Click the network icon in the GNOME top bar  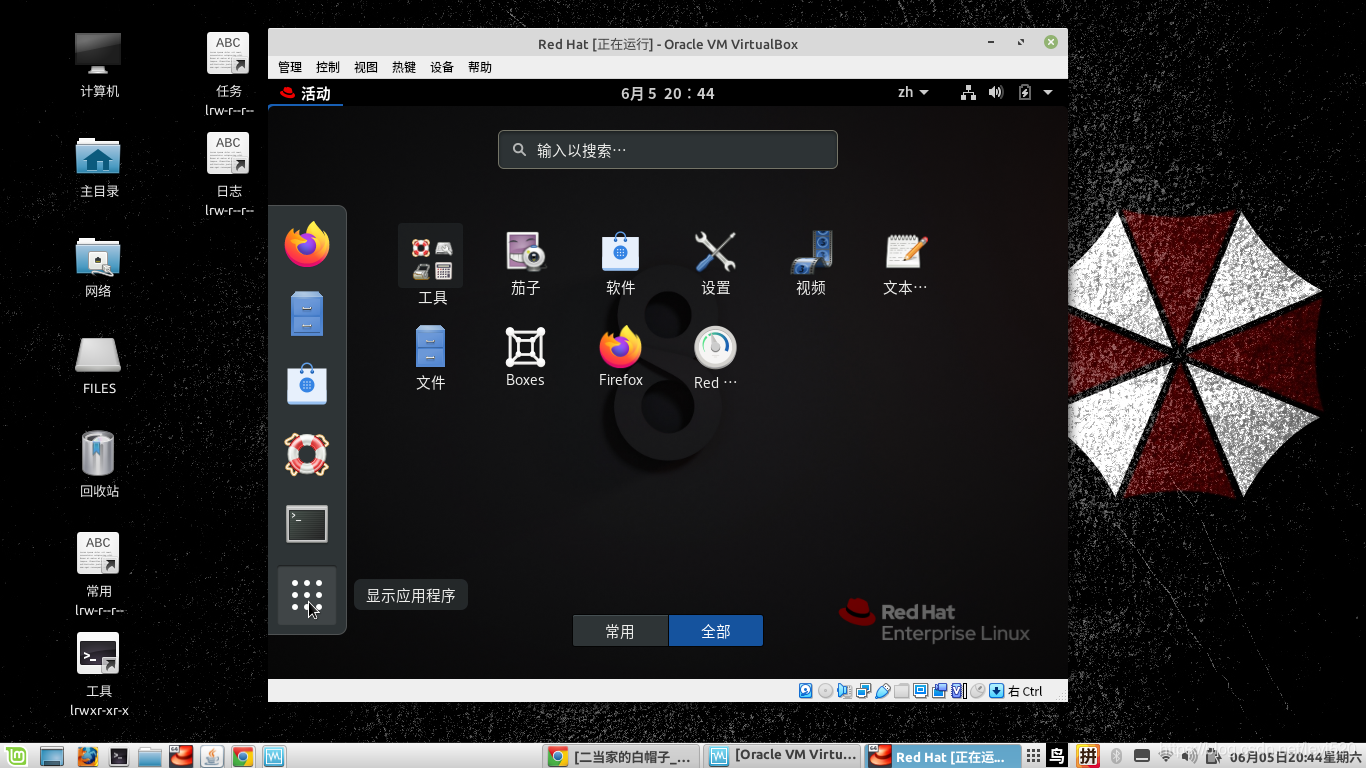[968, 93]
